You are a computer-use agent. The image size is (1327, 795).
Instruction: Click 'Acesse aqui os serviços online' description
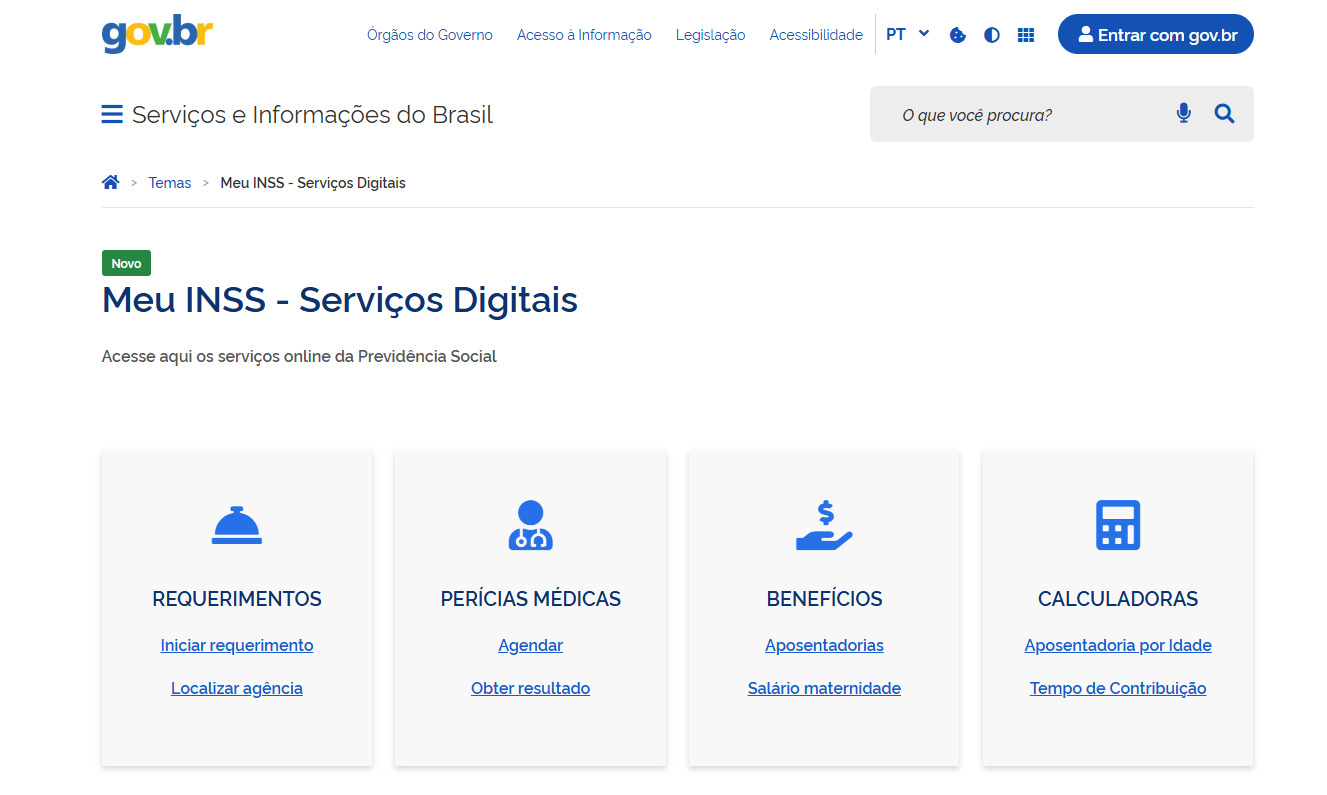299,357
